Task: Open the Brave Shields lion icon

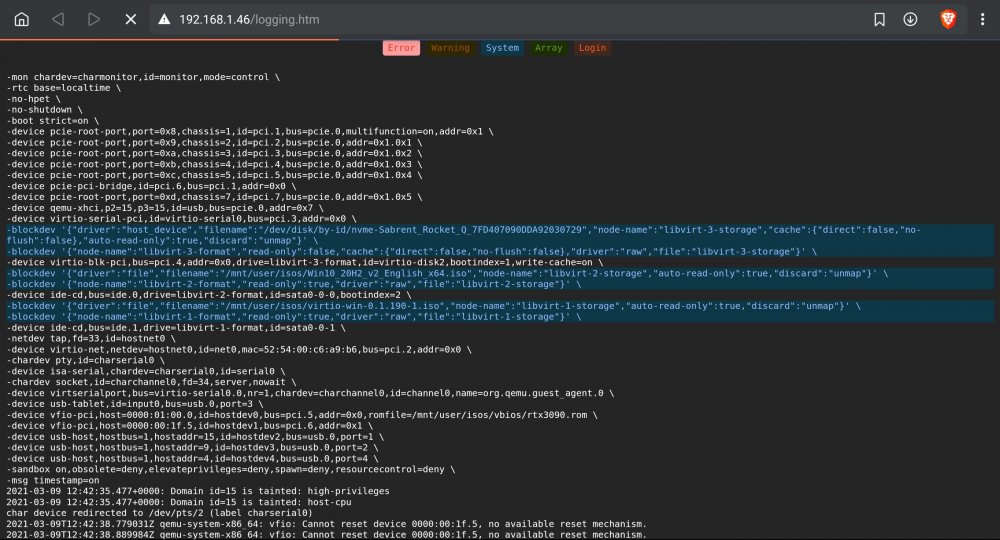Action: coord(948,19)
